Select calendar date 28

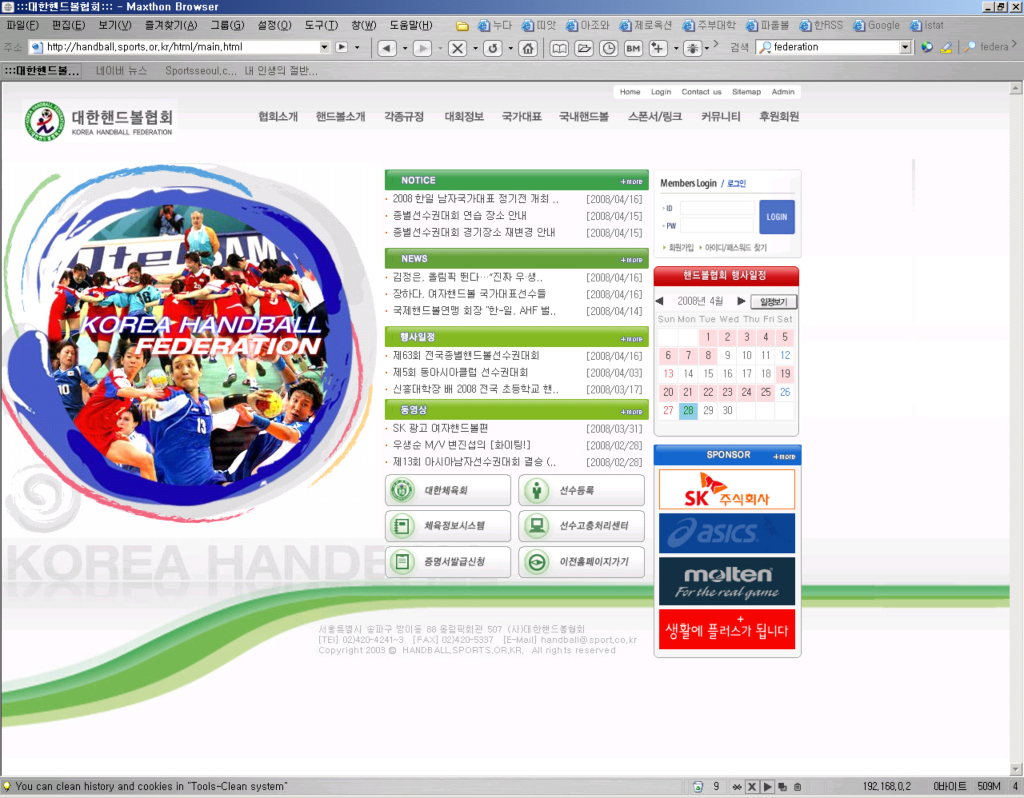coord(688,411)
